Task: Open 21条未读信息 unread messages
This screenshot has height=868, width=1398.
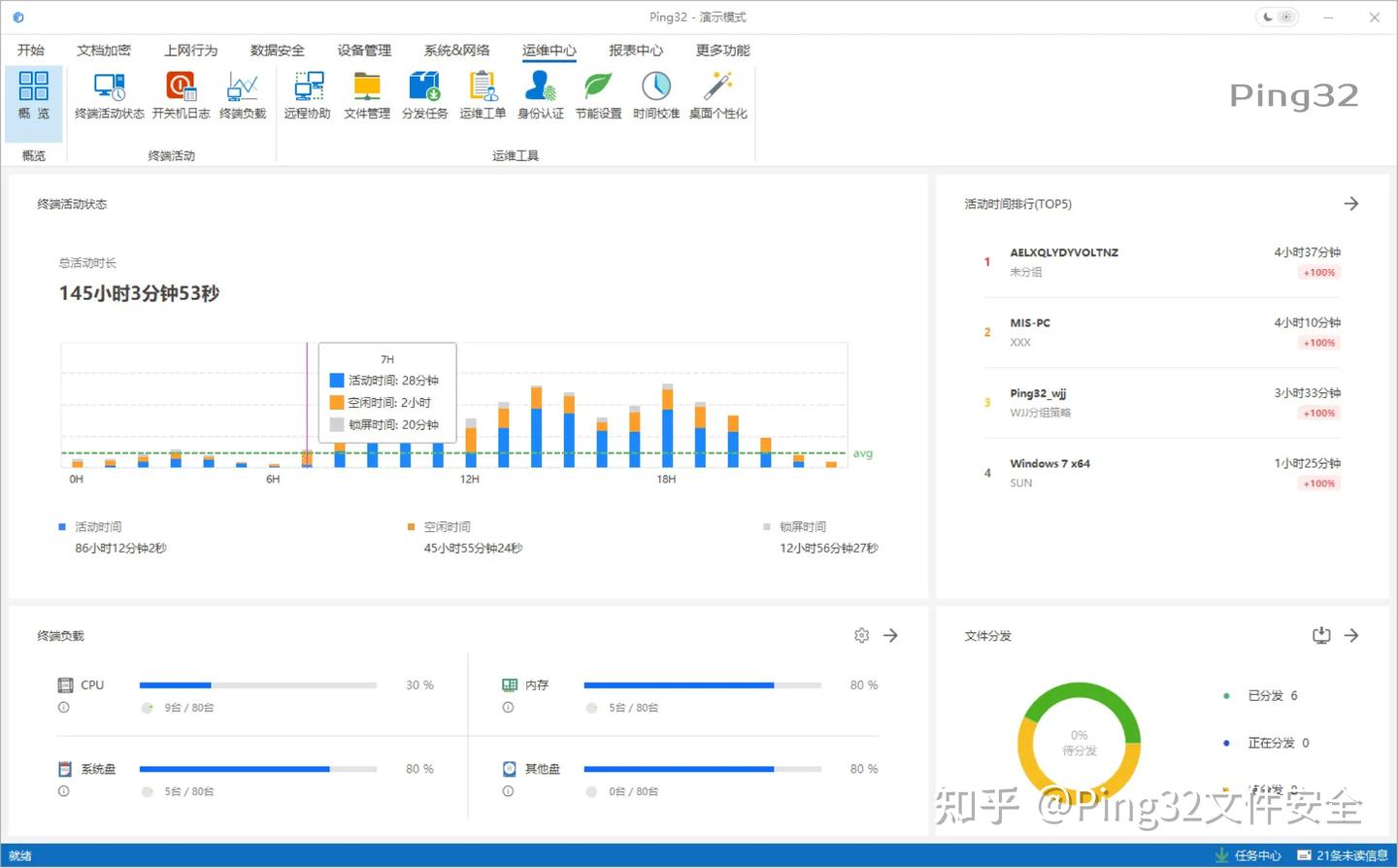Action: pyautogui.click(x=1351, y=855)
